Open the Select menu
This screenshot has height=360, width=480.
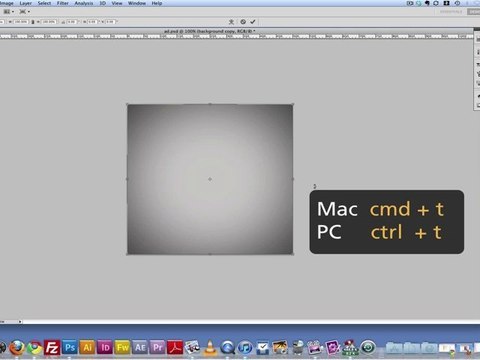tap(44, 3)
